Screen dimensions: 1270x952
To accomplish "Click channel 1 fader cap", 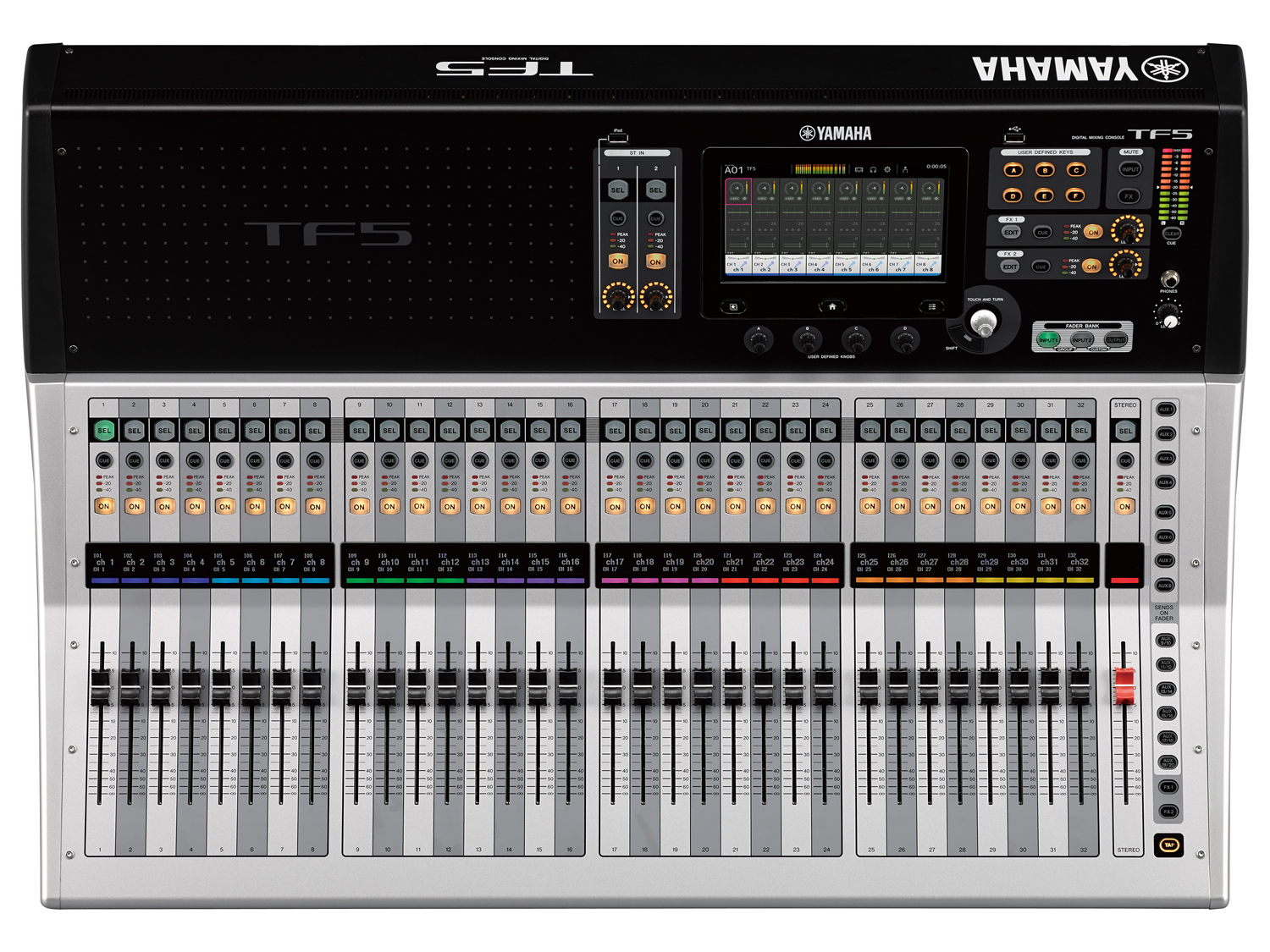I will [x=101, y=686].
